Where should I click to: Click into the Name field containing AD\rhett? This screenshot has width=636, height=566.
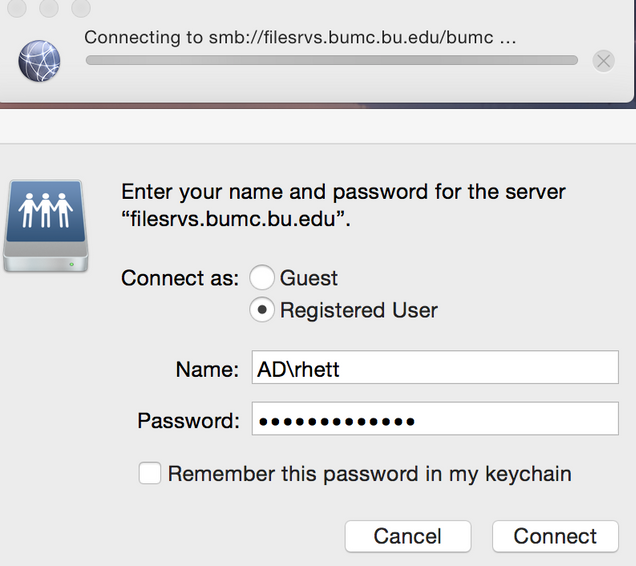435,368
